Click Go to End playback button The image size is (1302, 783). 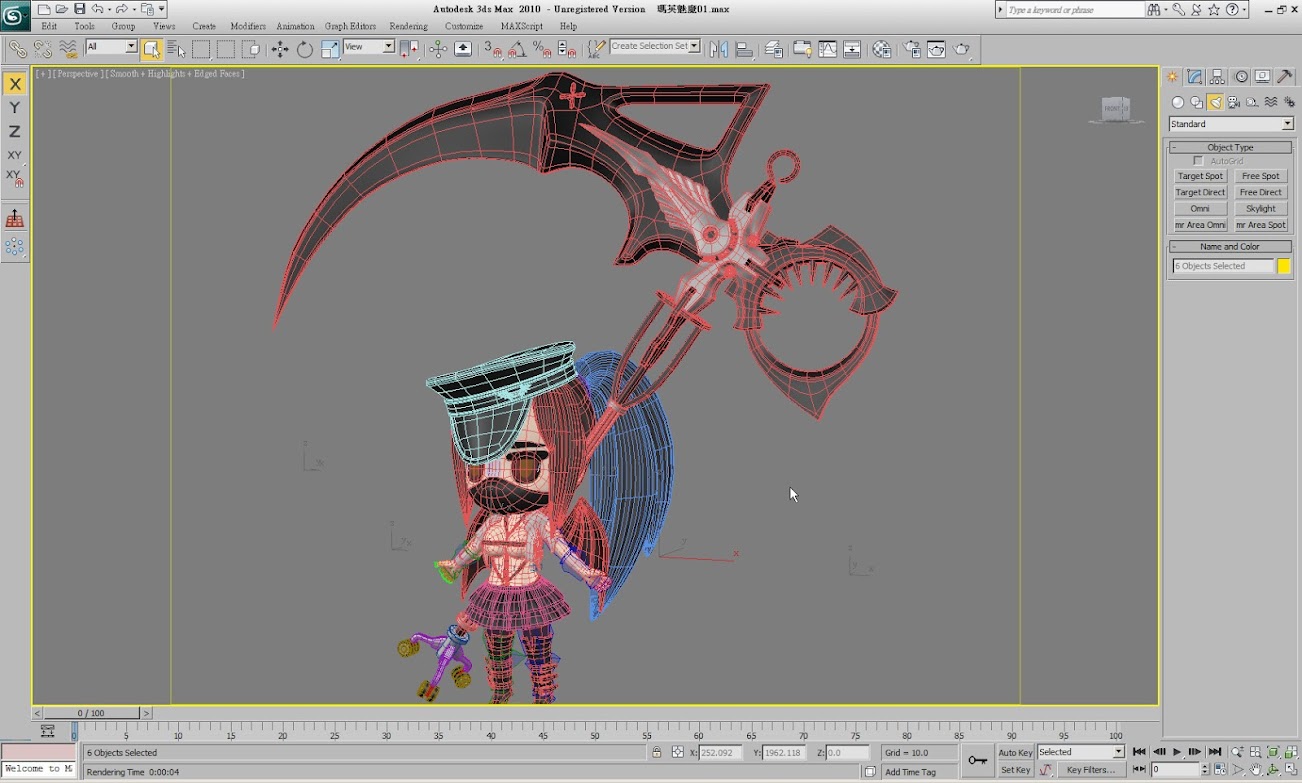pyautogui.click(x=1215, y=752)
